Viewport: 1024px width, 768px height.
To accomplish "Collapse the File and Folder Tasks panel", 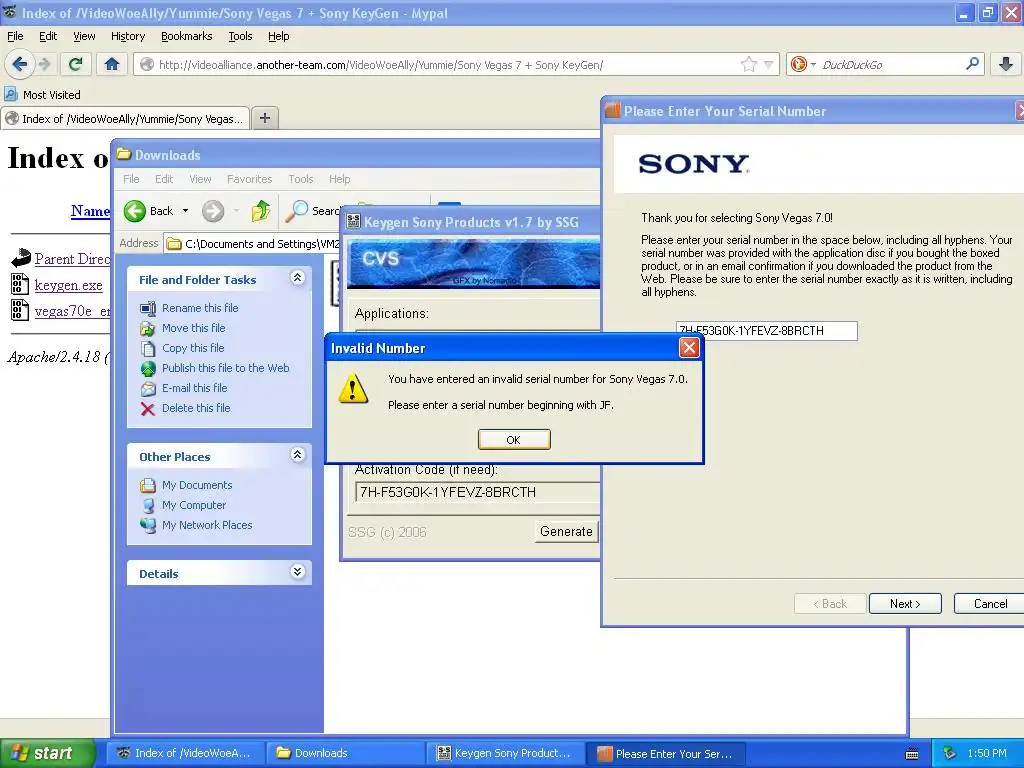I will pos(297,278).
